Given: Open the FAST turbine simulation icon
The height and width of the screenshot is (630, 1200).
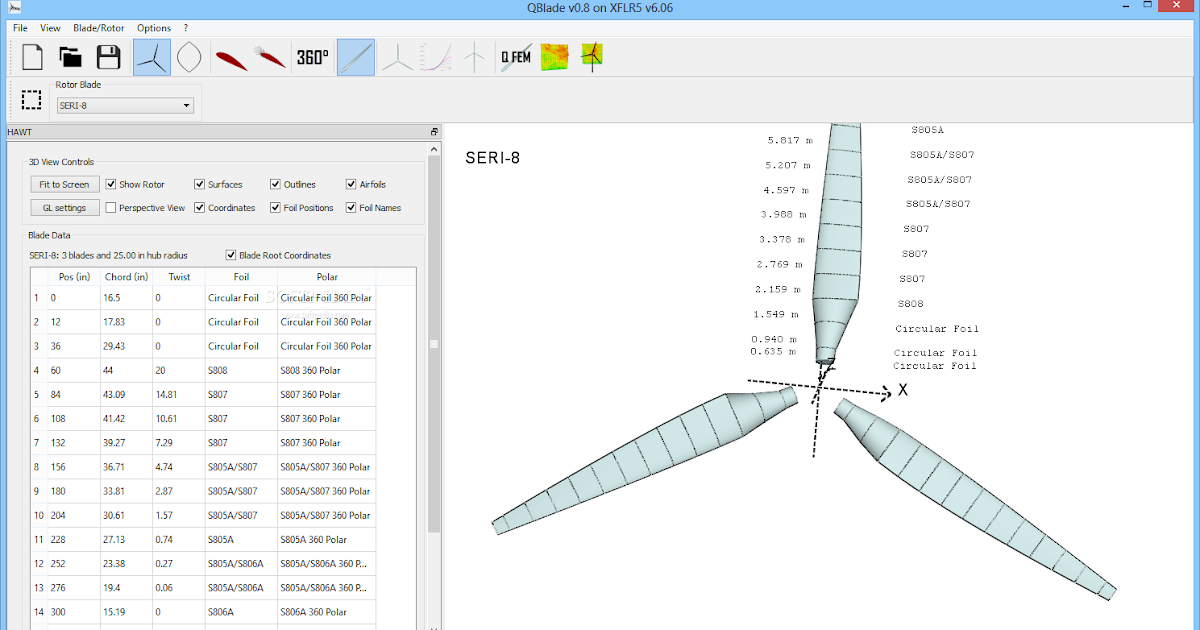Looking at the screenshot, I should point(592,57).
